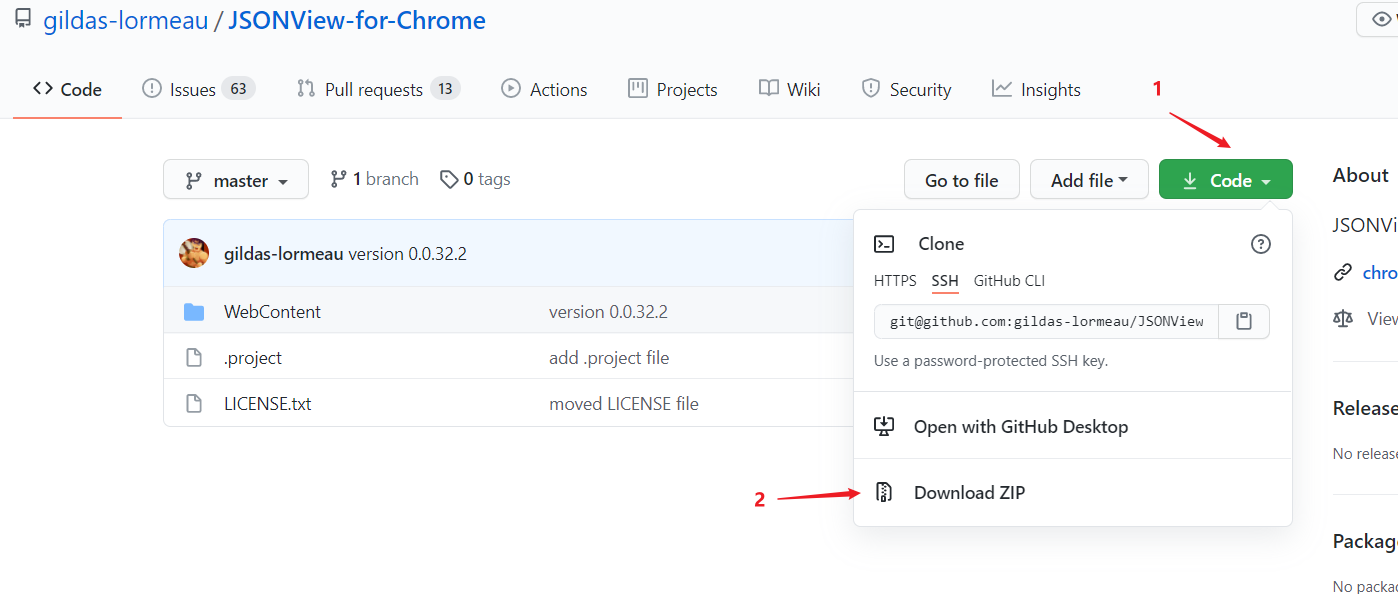The height and width of the screenshot is (594, 1398).
Task: Click the pull requests count badge 13
Action: point(445,89)
